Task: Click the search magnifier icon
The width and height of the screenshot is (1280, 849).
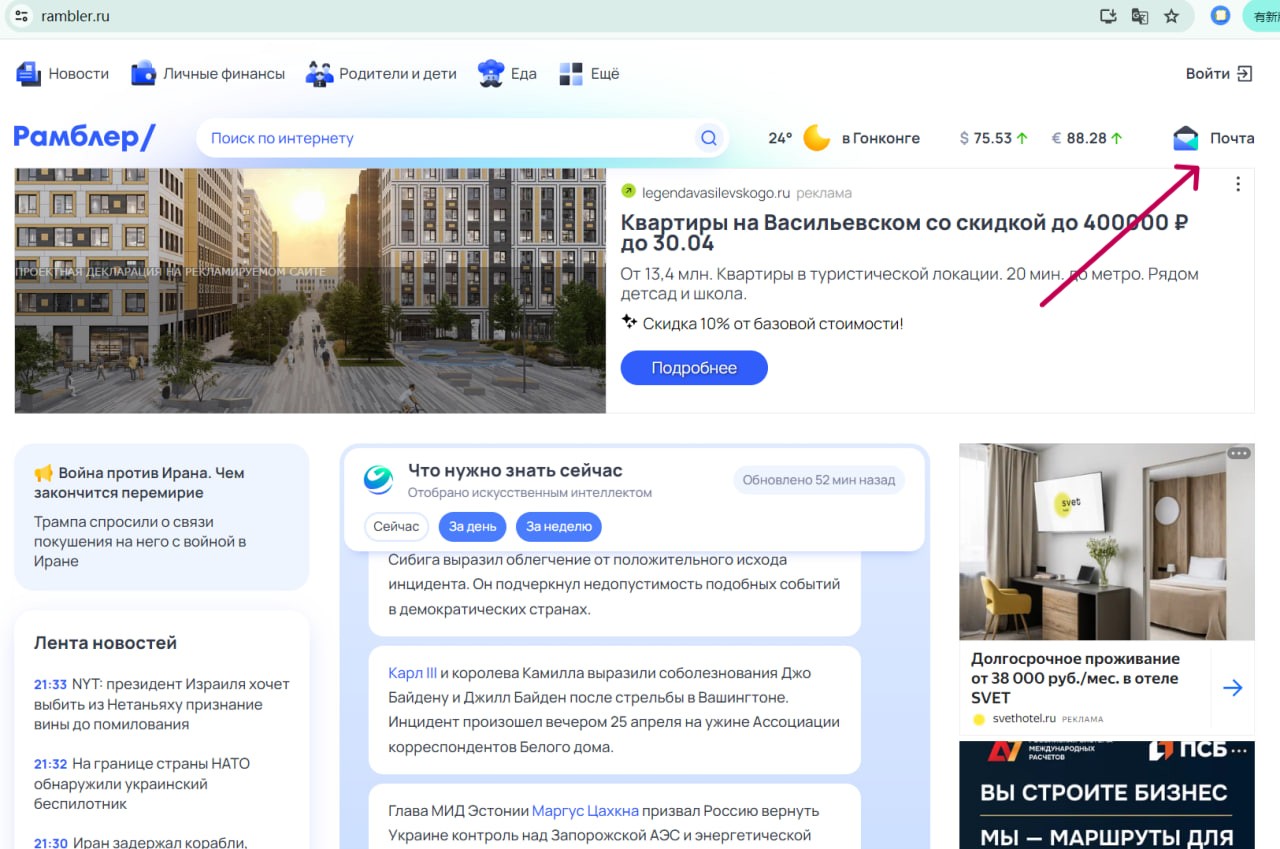Action: 709,138
